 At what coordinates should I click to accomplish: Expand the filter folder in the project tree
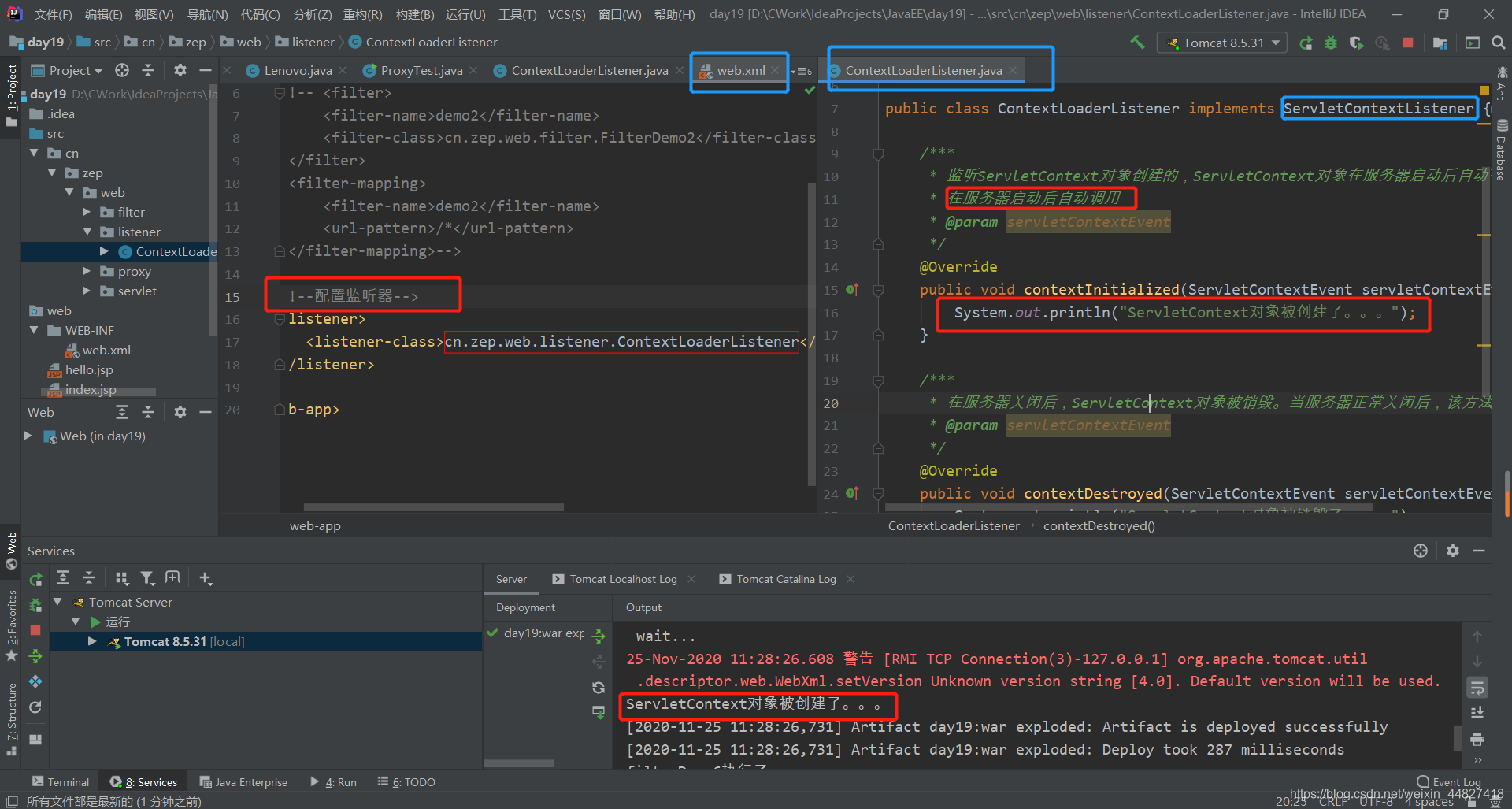pos(87,212)
